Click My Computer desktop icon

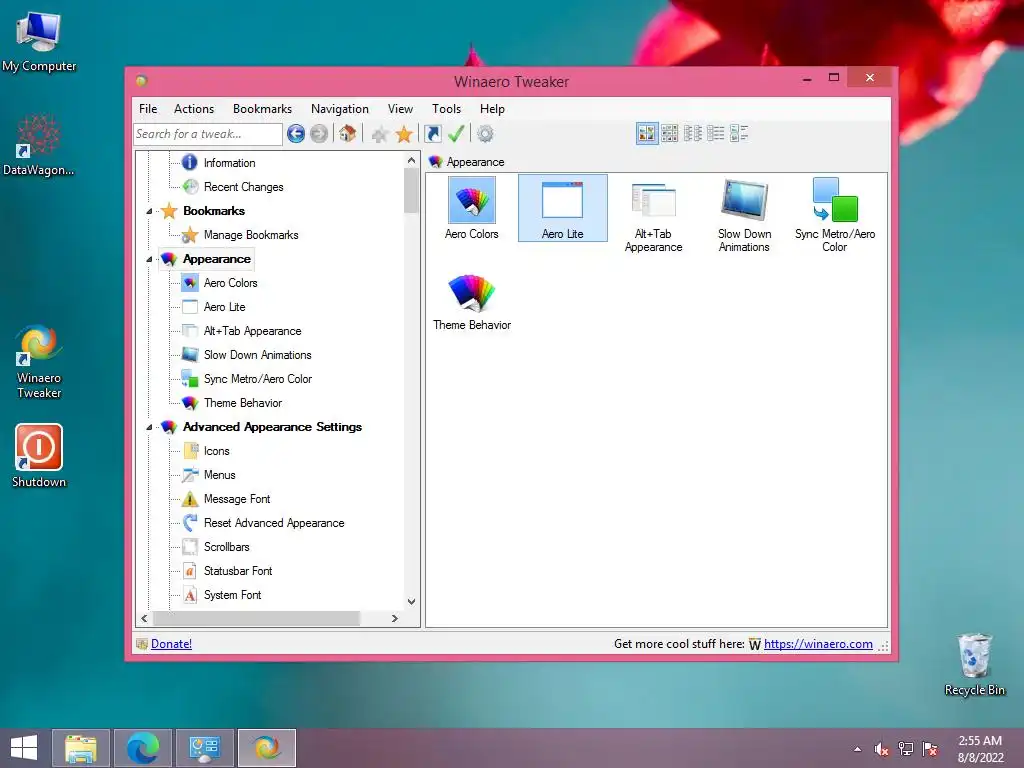[39, 40]
